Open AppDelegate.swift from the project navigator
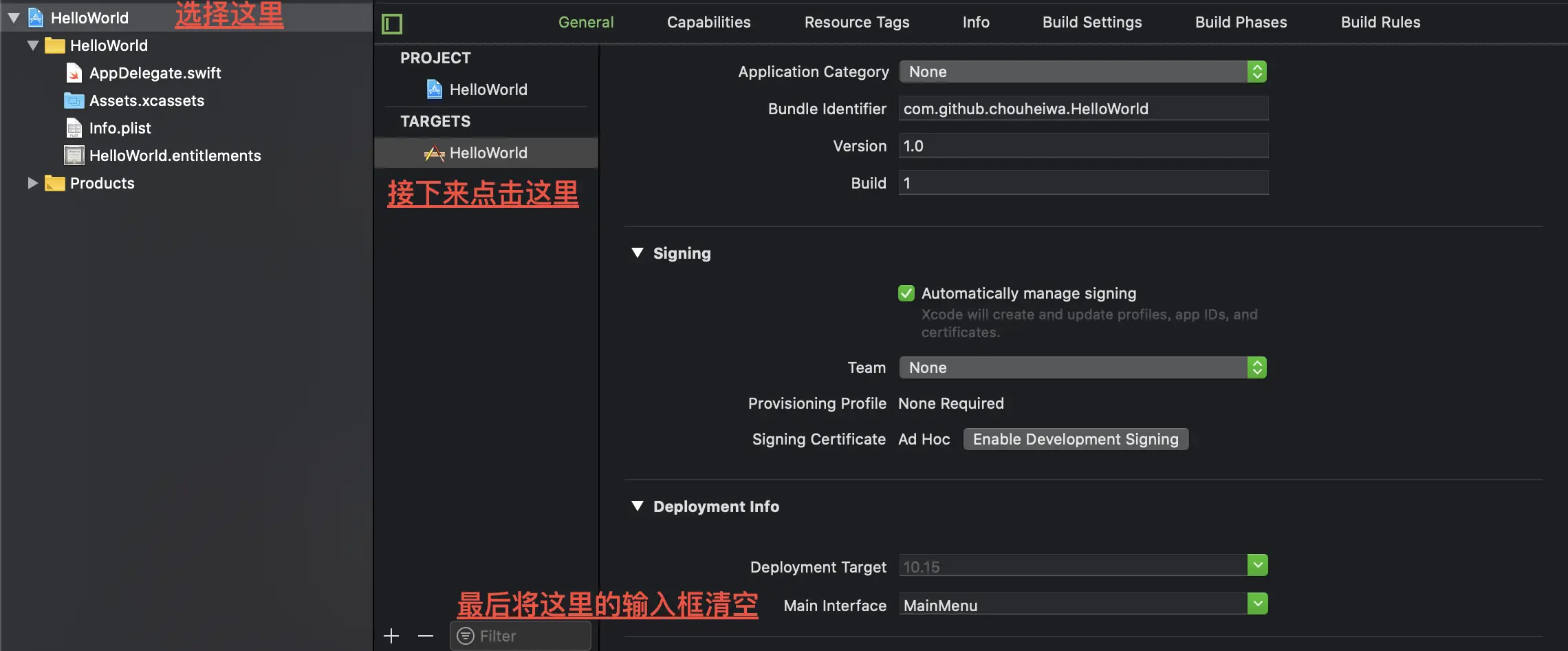The height and width of the screenshot is (651, 1568). pyautogui.click(x=156, y=72)
